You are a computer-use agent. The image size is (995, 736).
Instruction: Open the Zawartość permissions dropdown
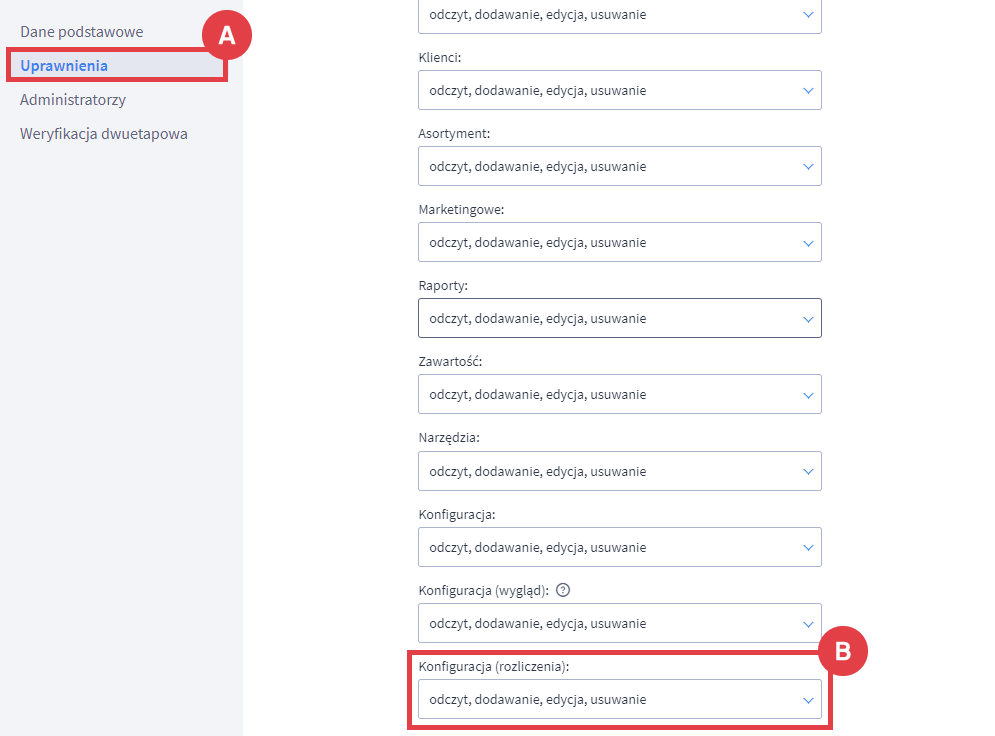[x=619, y=394]
